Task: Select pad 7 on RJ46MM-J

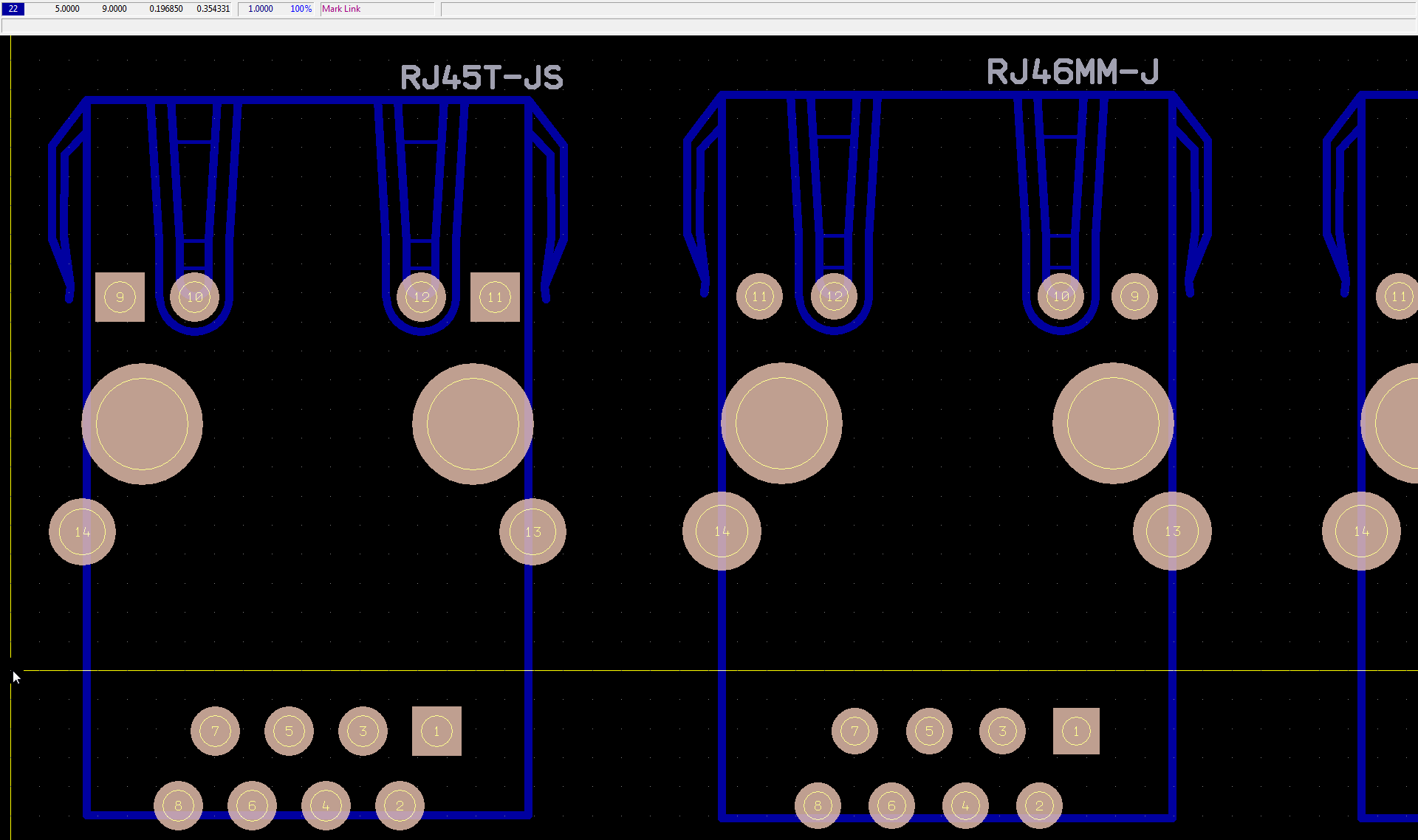Action: pyautogui.click(x=854, y=731)
